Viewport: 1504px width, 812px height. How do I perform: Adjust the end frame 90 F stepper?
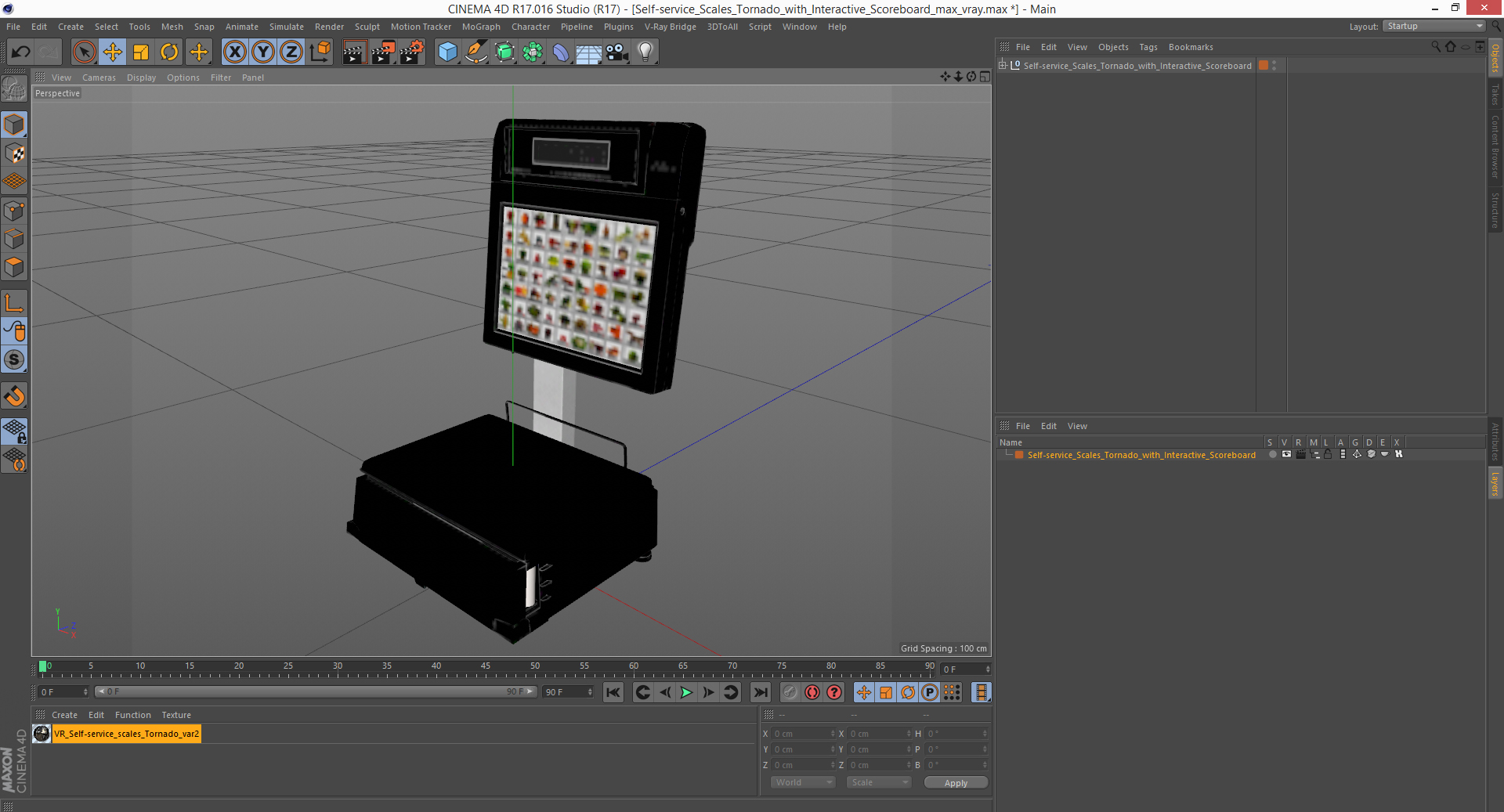tap(590, 692)
